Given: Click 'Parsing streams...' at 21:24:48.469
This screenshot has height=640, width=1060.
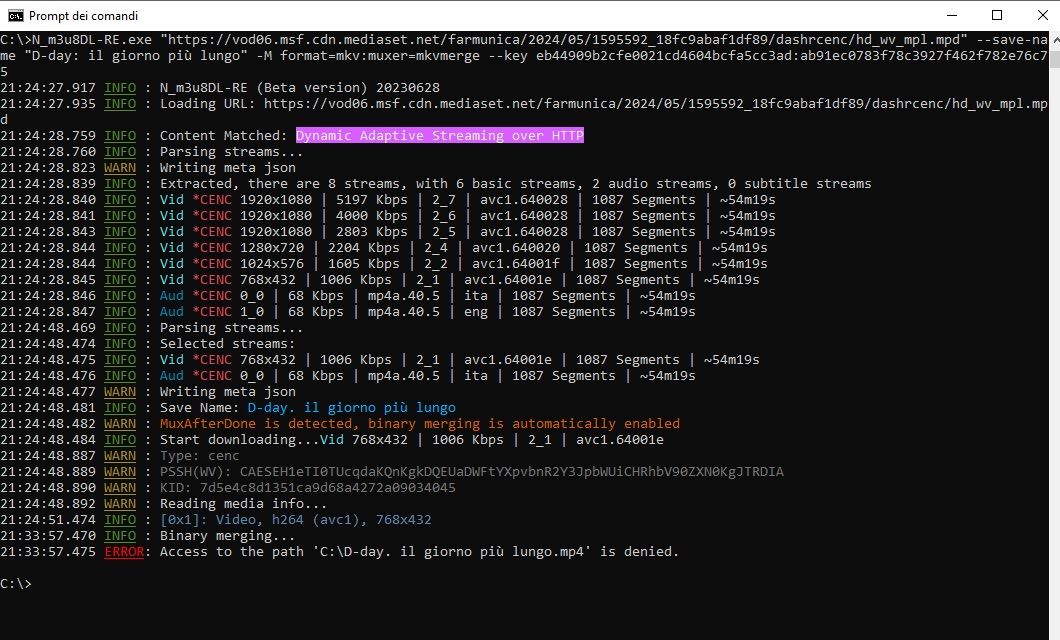Looking at the screenshot, I should (x=231, y=328).
